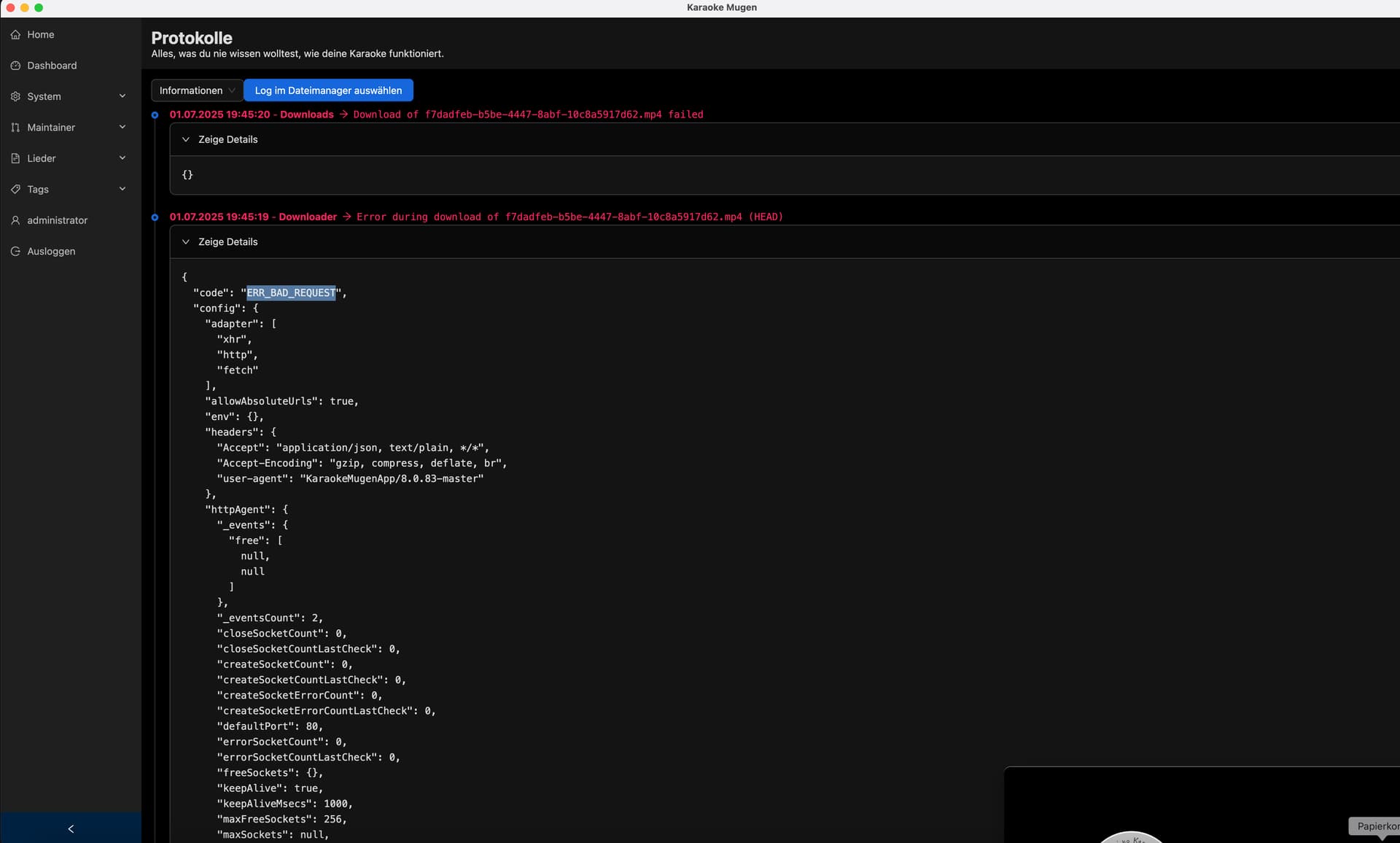This screenshot has width=1400, height=843.
Task: Click Log im Dateimanager auswählen button
Action: (x=328, y=90)
